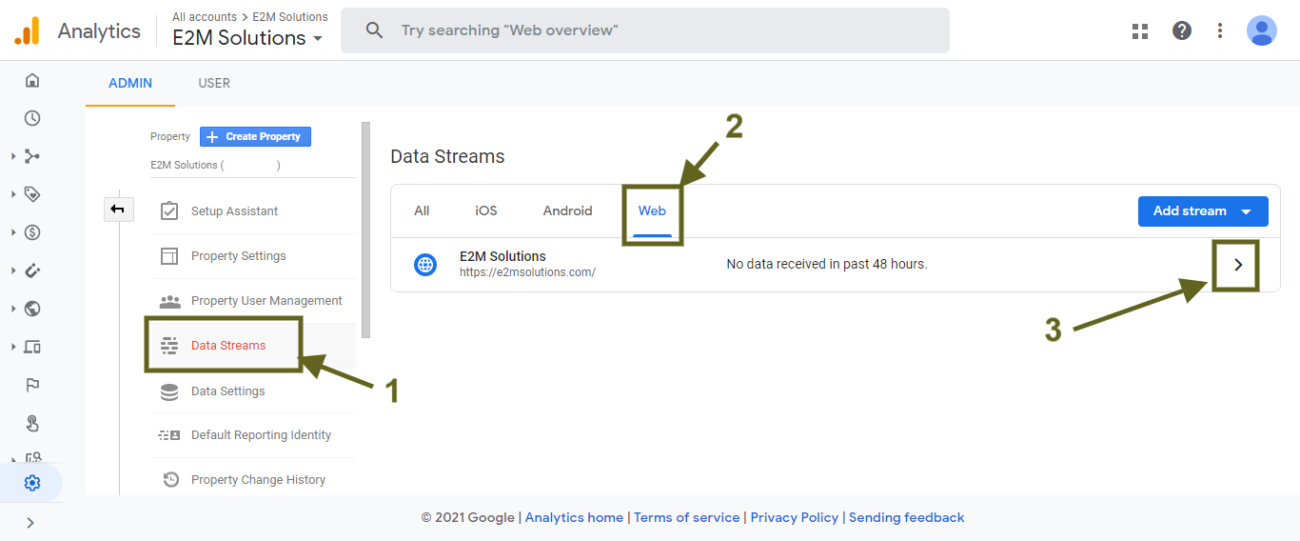This screenshot has height=541, width=1300.
Task: Click the user account avatar
Action: pyautogui.click(x=1261, y=31)
